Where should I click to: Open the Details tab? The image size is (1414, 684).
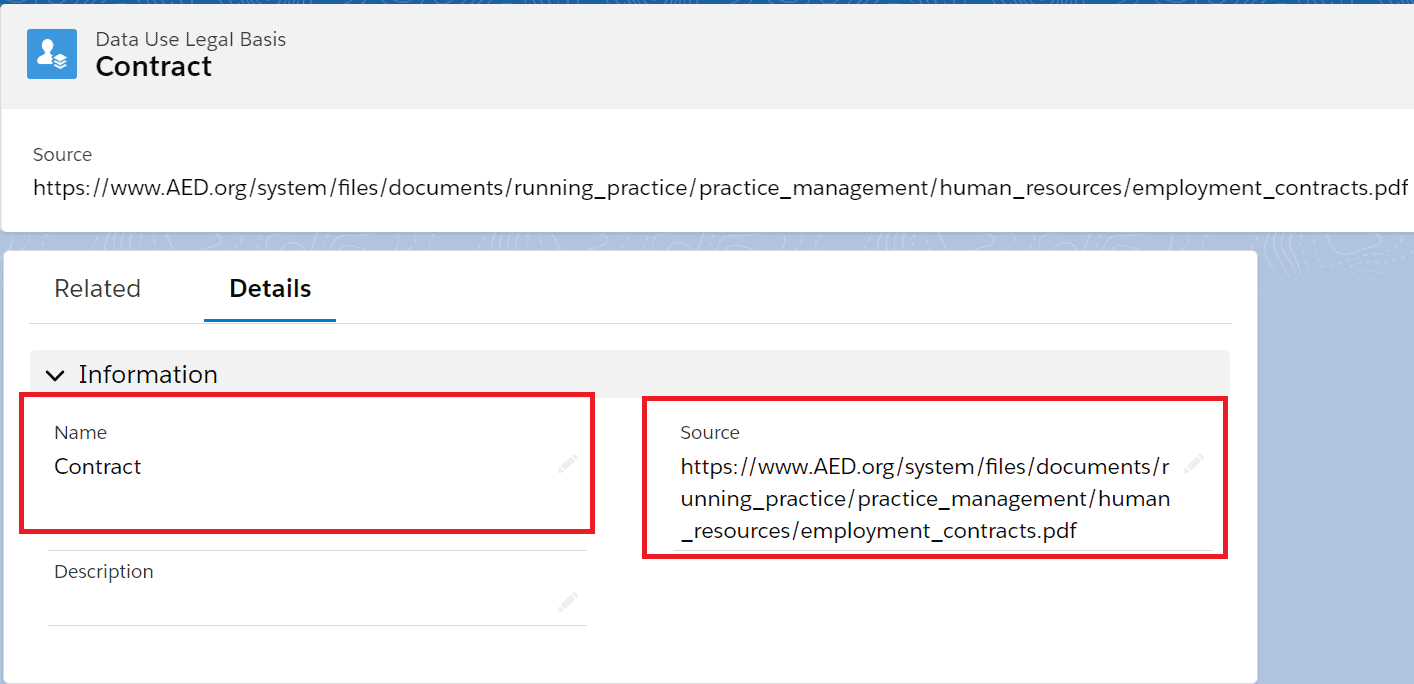(x=269, y=288)
